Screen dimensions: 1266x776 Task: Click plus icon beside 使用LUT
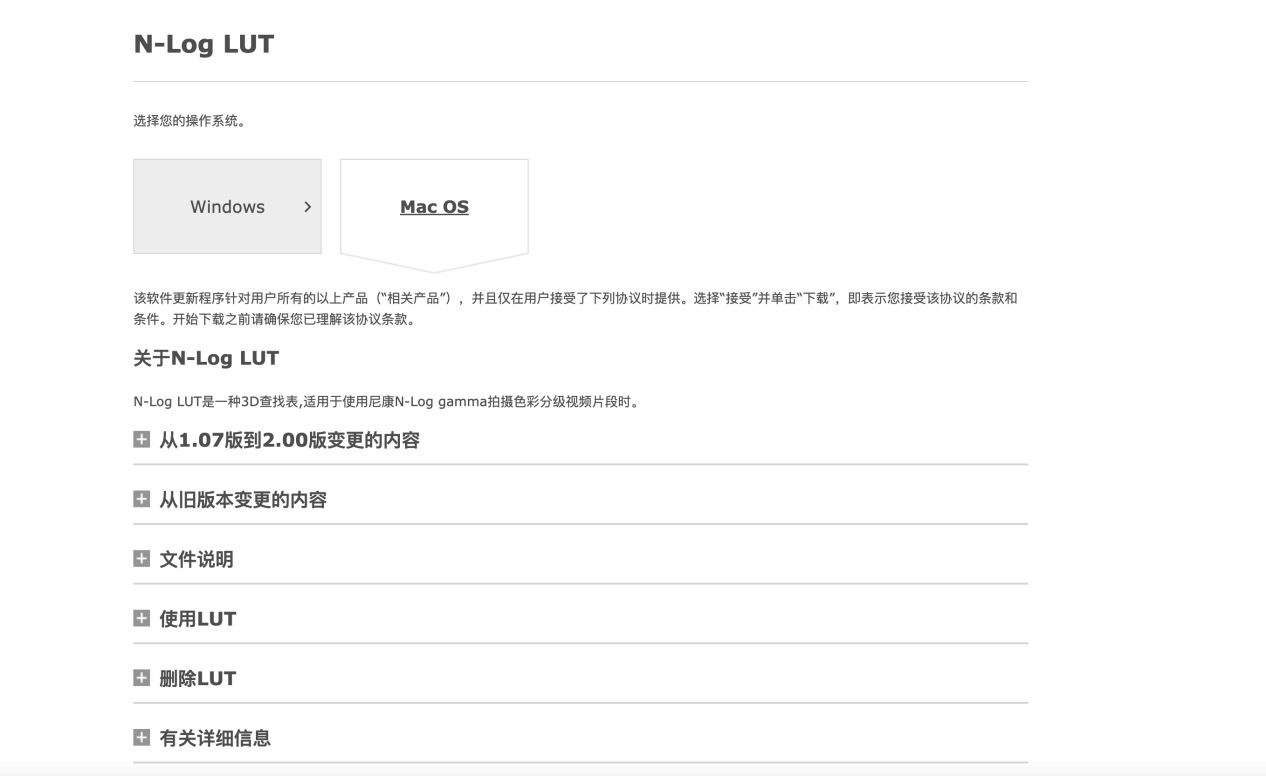(x=141, y=618)
